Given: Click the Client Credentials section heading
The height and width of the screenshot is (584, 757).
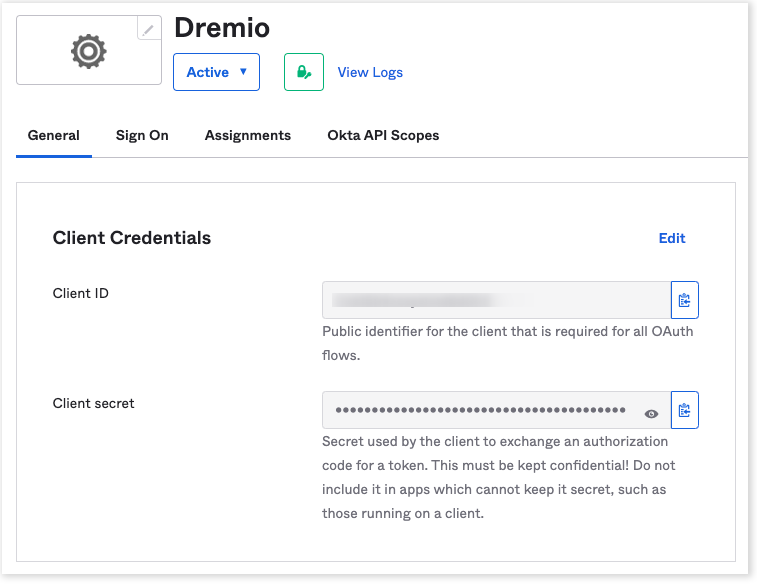Looking at the screenshot, I should point(132,238).
